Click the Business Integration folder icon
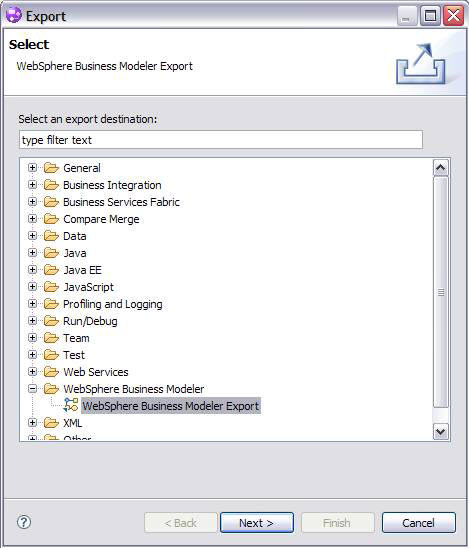The height and width of the screenshot is (548, 469). [x=51, y=185]
